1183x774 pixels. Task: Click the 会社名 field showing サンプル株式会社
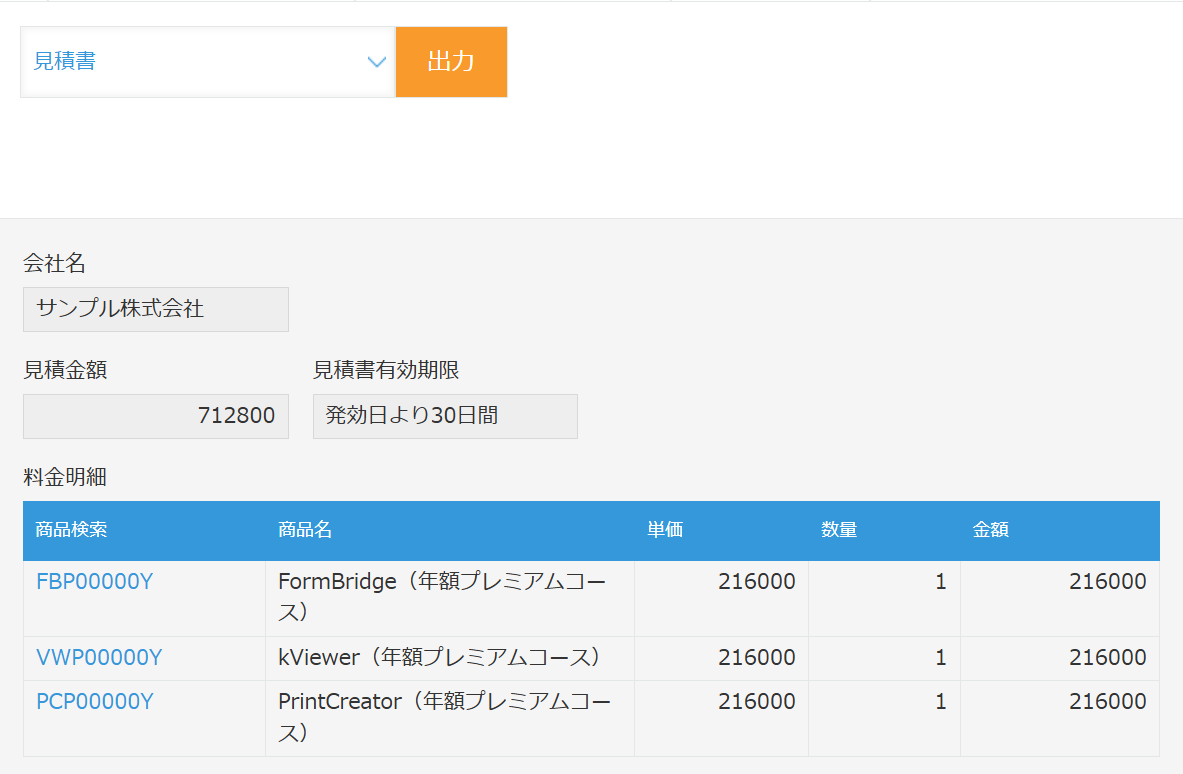(x=156, y=309)
